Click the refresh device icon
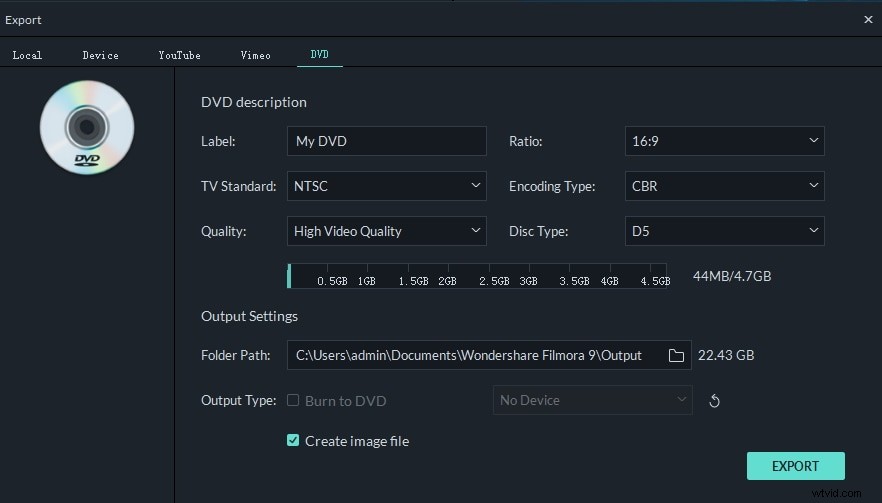The width and height of the screenshot is (882, 503). click(714, 401)
